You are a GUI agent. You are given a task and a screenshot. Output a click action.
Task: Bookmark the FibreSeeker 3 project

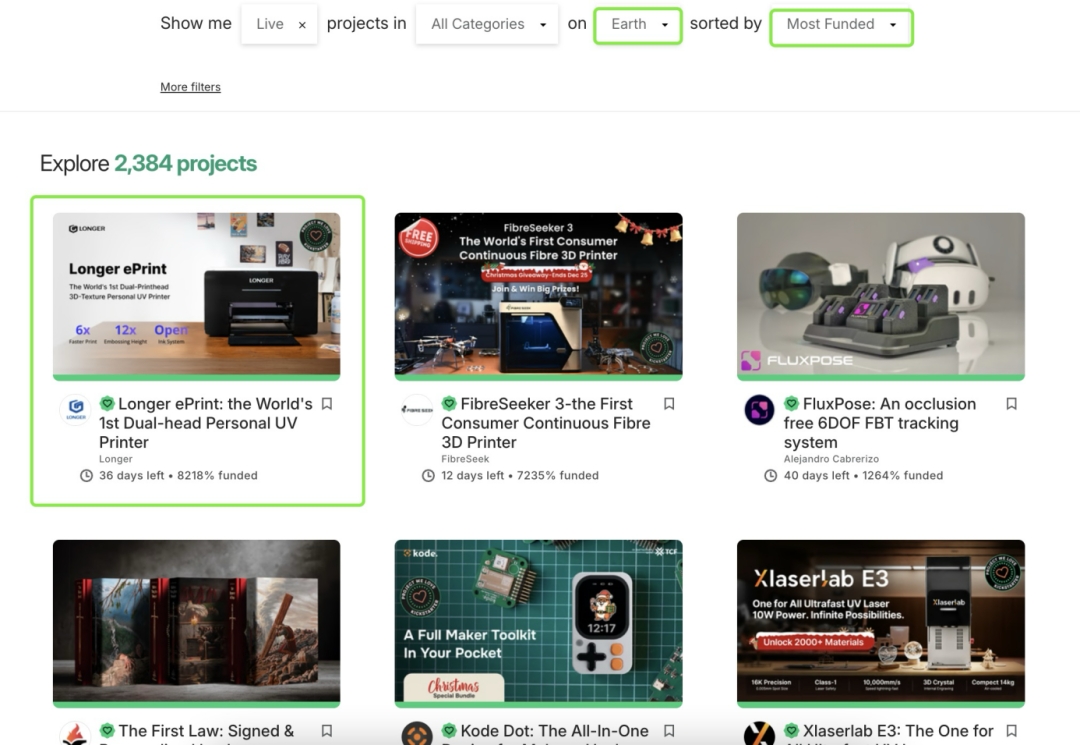pos(669,404)
